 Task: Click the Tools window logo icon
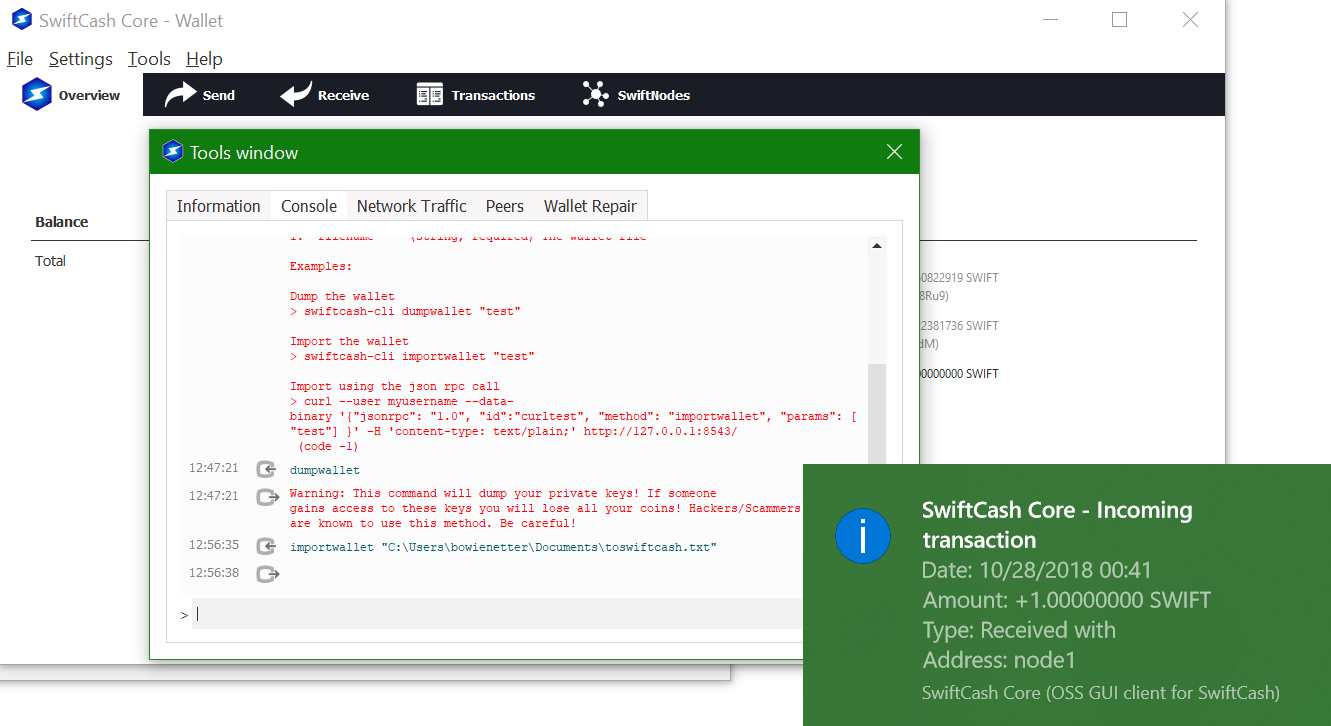173,152
